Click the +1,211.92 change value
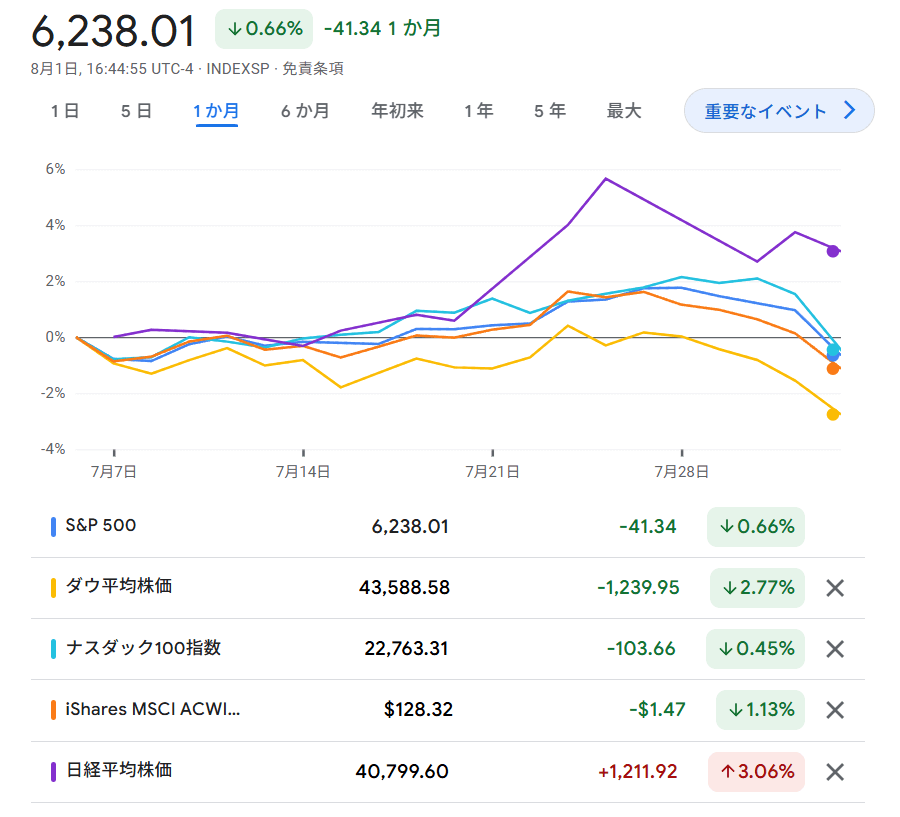The image size is (900, 817). click(638, 772)
